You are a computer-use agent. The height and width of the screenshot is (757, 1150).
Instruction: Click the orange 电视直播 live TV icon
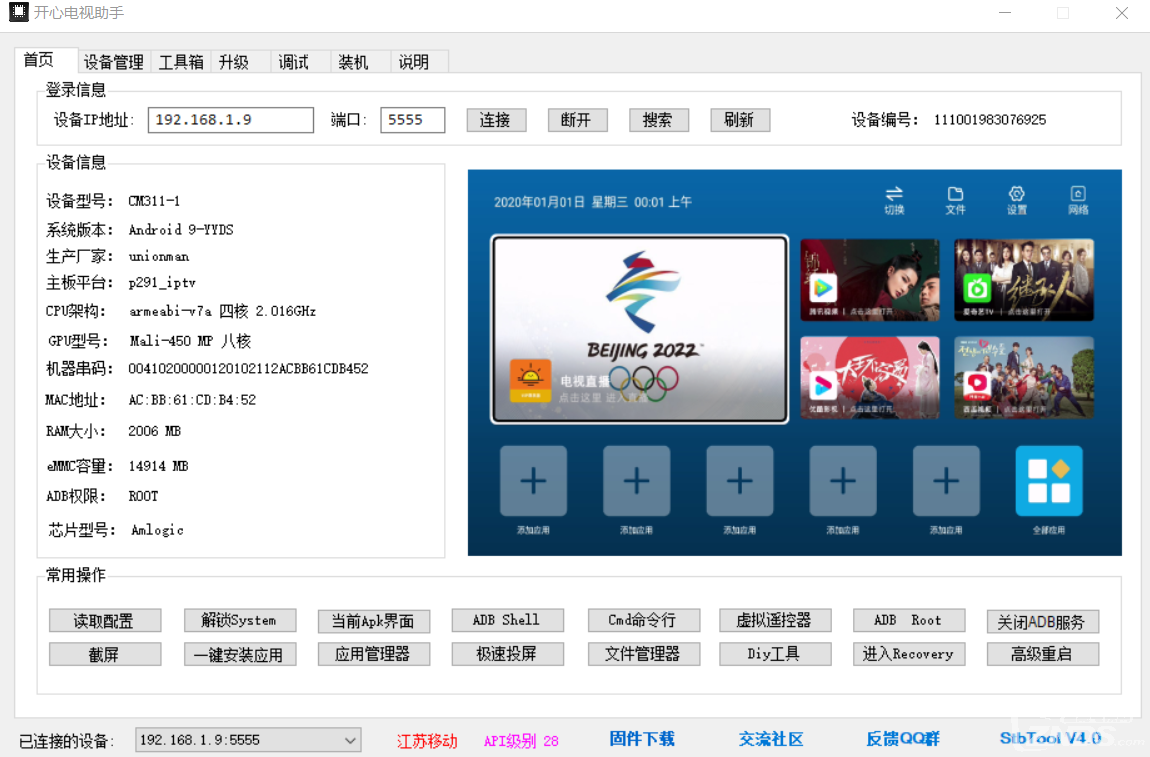click(530, 381)
